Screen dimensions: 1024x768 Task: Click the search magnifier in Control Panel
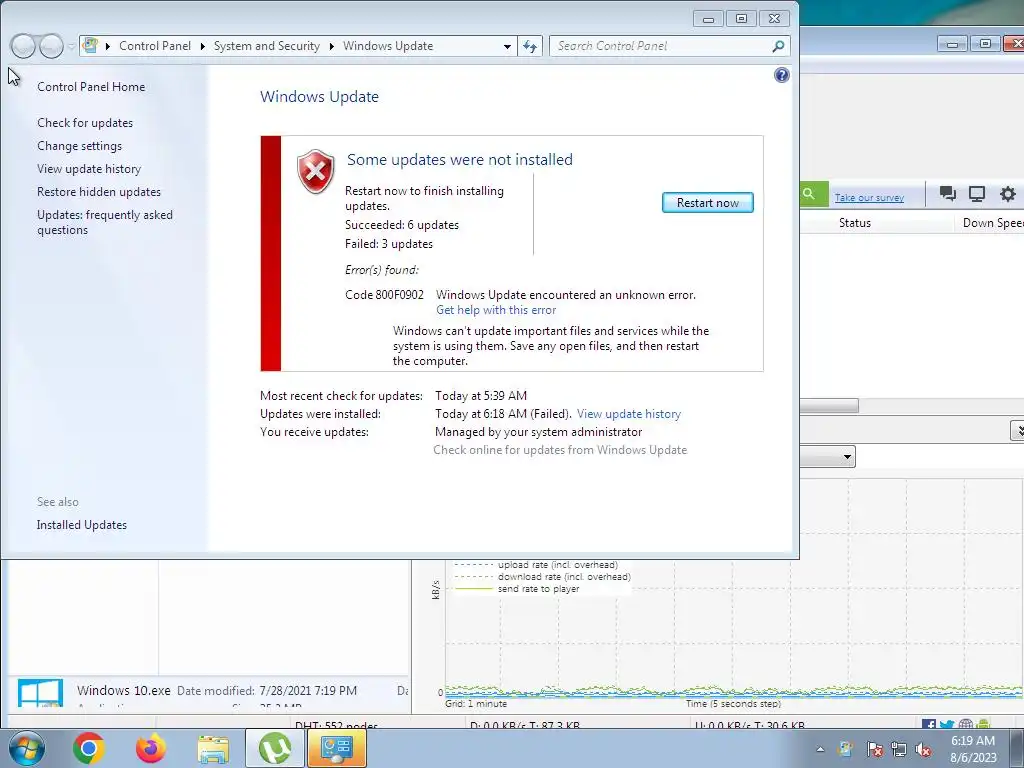[778, 46]
